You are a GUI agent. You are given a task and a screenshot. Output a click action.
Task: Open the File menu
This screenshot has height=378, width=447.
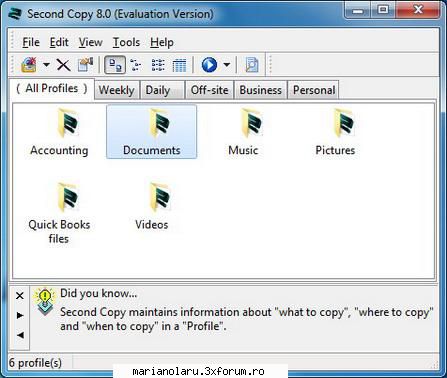(x=31, y=42)
